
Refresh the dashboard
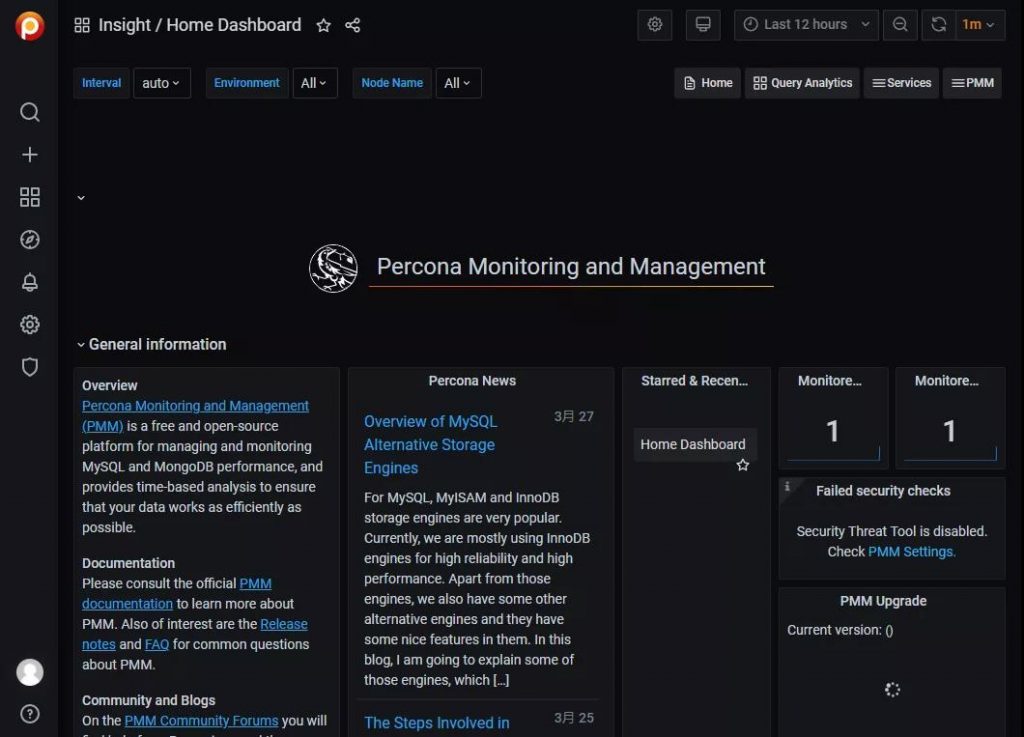click(938, 25)
